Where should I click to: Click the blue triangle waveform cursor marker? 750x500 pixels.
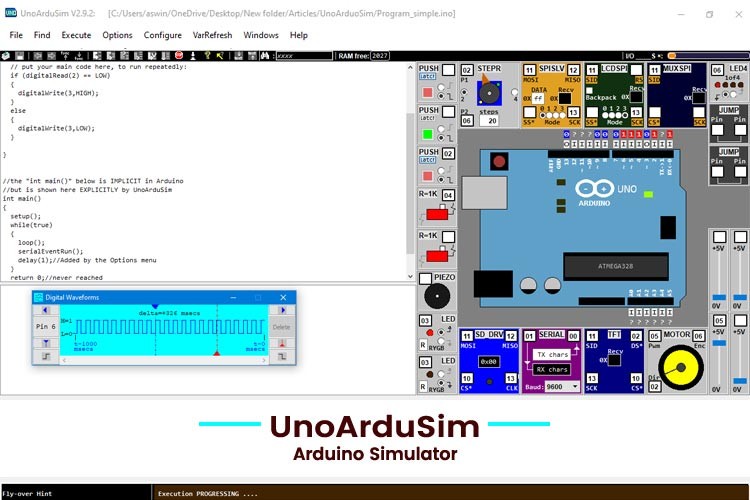pos(155,306)
